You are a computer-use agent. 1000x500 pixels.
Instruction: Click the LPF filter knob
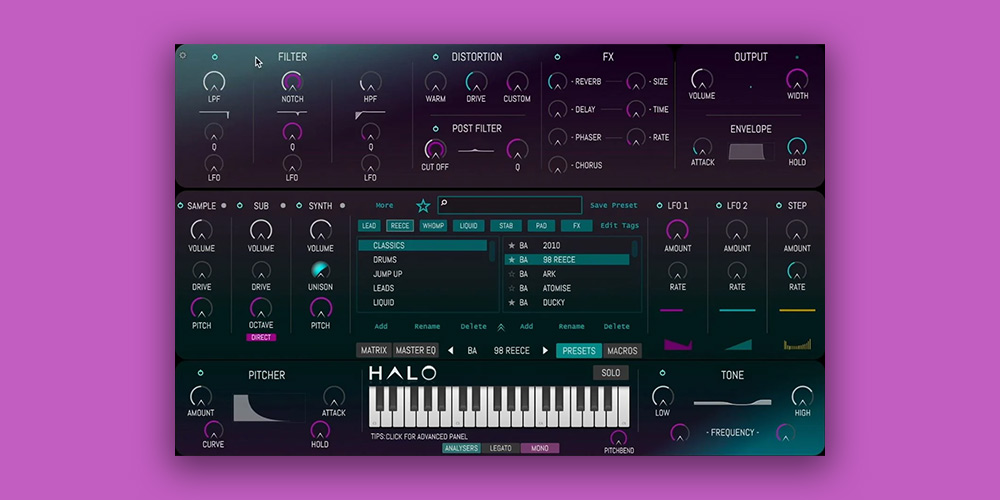click(x=214, y=82)
